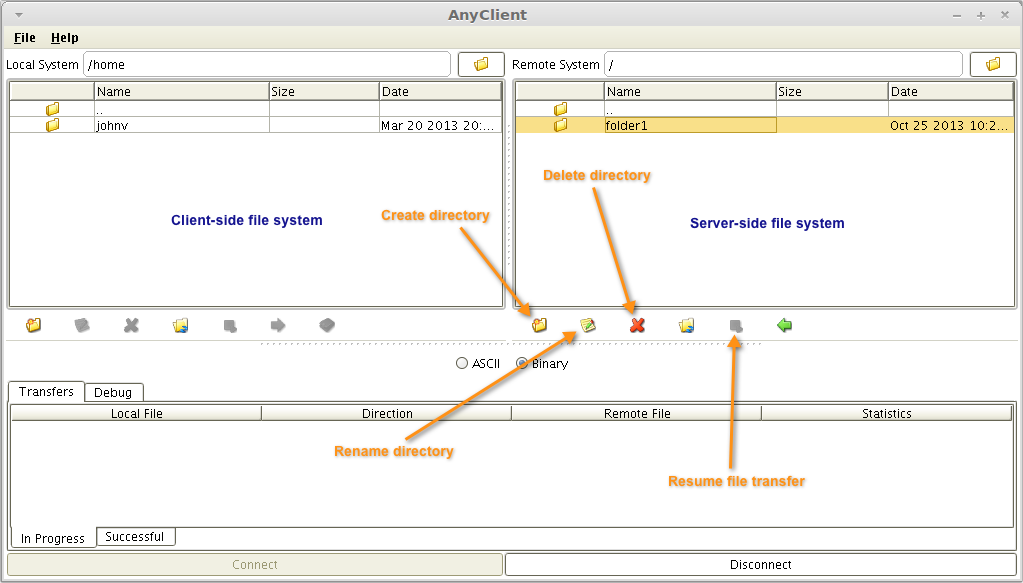The width and height of the screenshot is (1023, 583).
Task: Click the green download arrow icon
Action: [x=784, y=325]
